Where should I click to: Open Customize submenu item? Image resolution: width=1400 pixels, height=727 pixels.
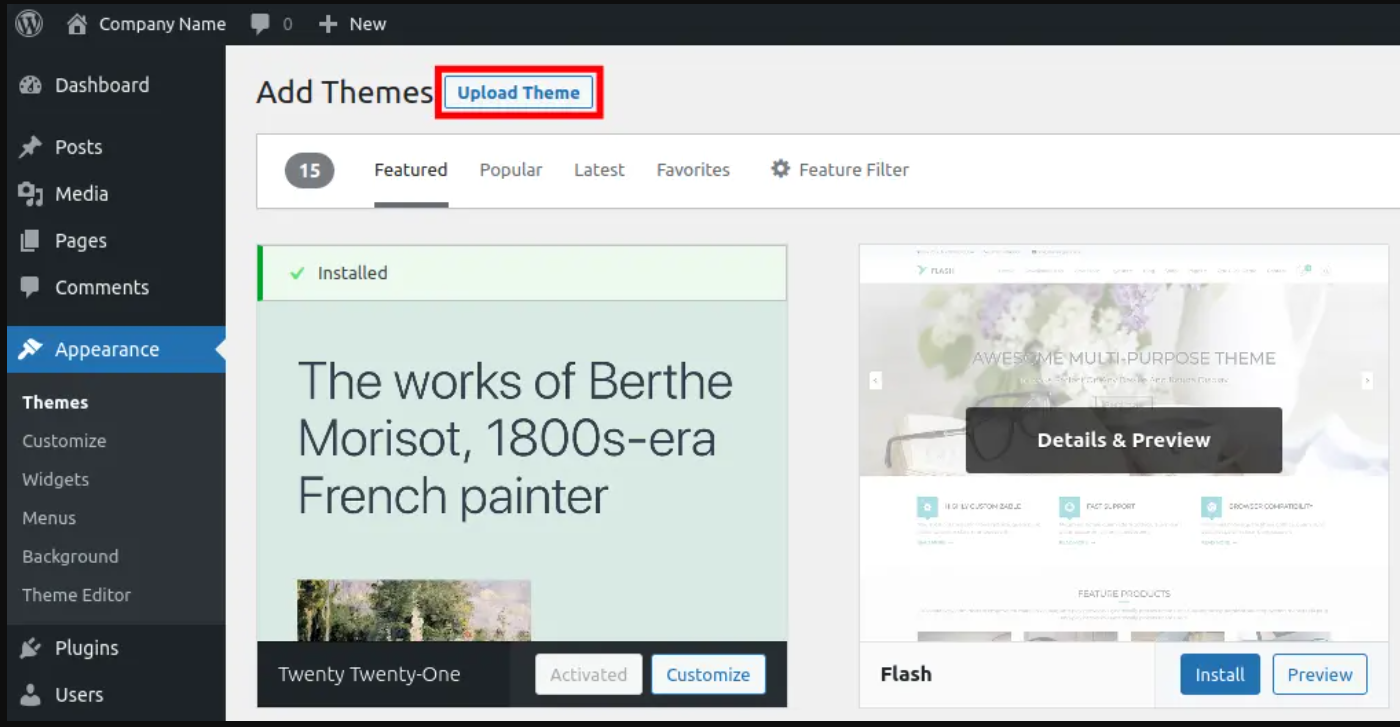coord(64,441)
